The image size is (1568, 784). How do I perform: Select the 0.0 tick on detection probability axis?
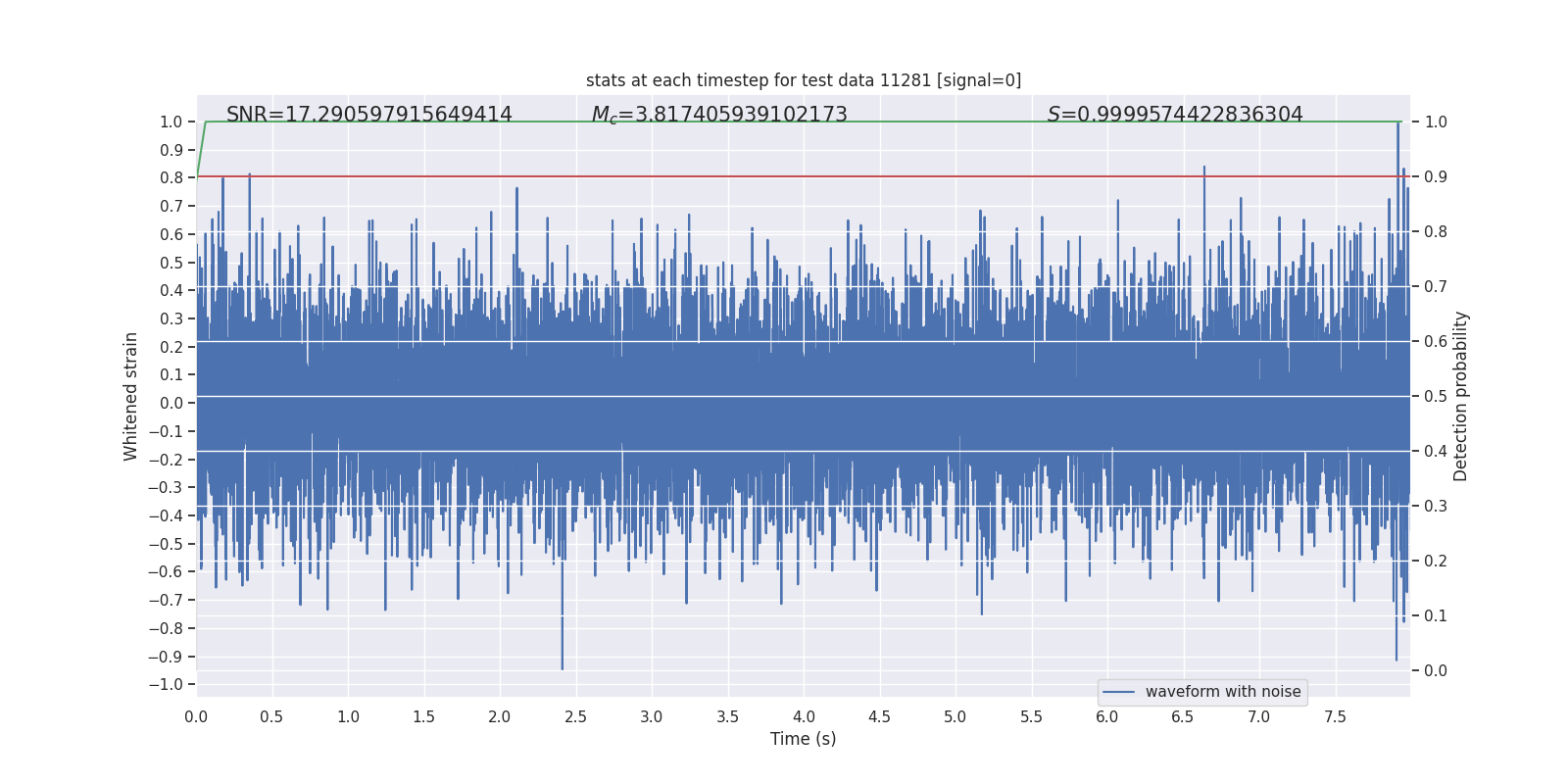[1436, 670]
